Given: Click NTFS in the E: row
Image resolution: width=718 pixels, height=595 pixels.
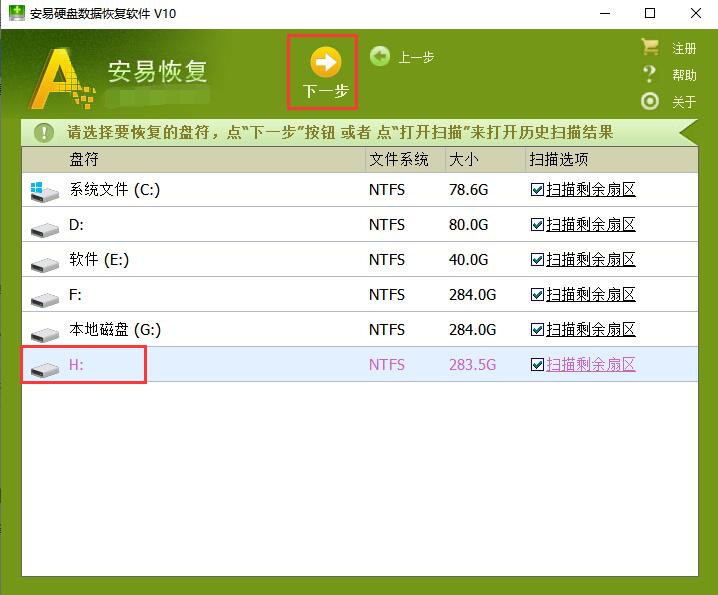Looking at the screenshot, I should tap(387, 260).
